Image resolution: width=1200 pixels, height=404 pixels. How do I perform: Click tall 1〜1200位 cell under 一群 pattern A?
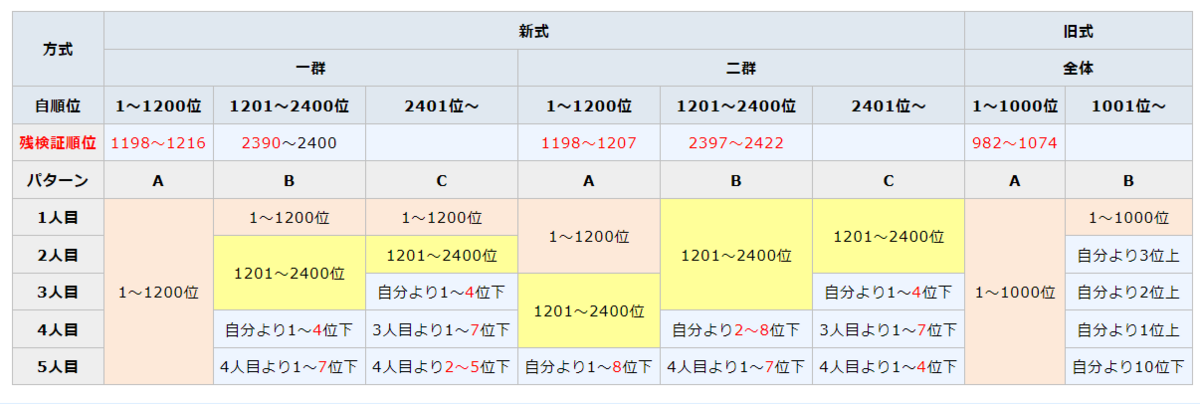tap(158, 292)
